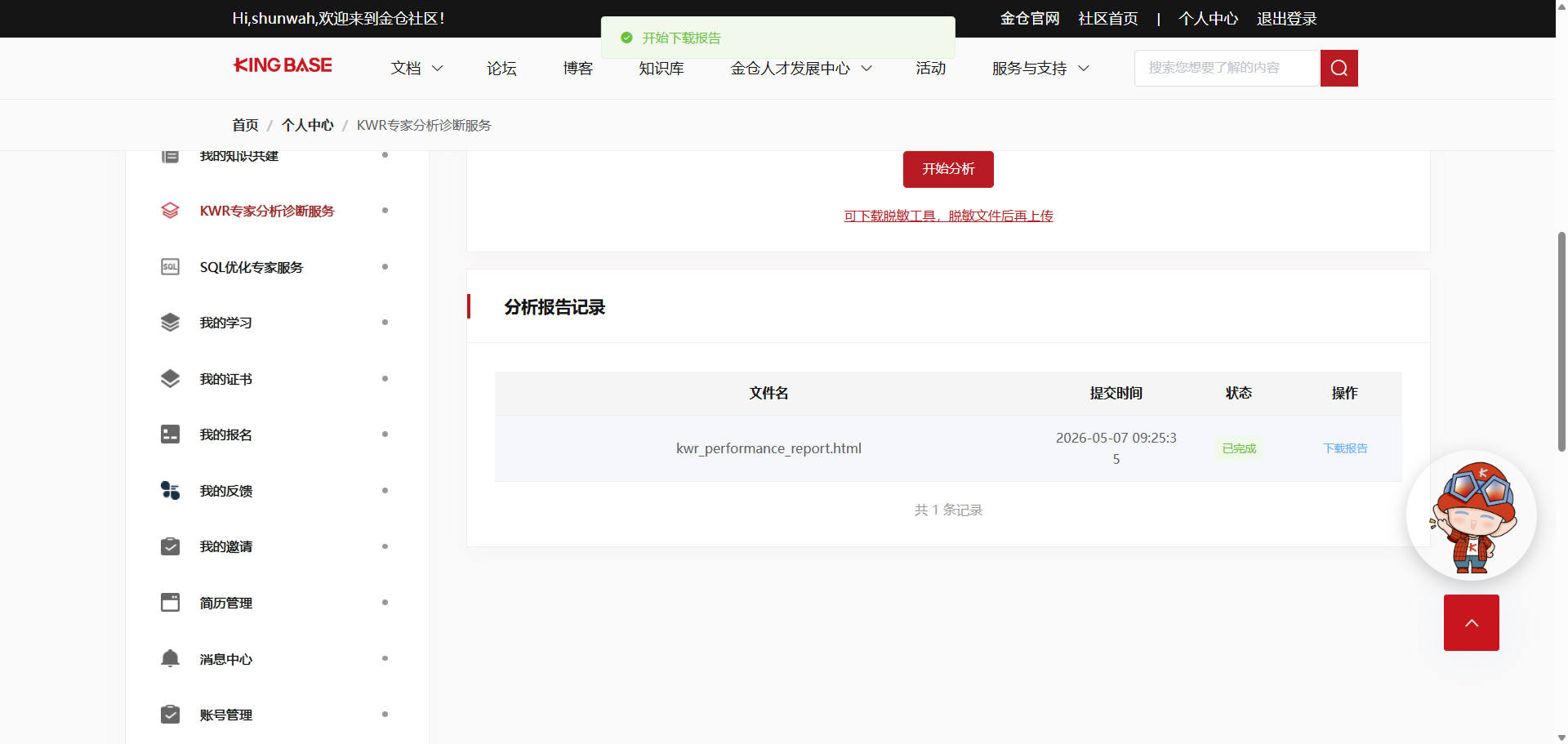This screenshot has width=1568, height=744.
Task: Click the red search magnifier icon
Action: pyautogui.click(x=1339, y=68)
